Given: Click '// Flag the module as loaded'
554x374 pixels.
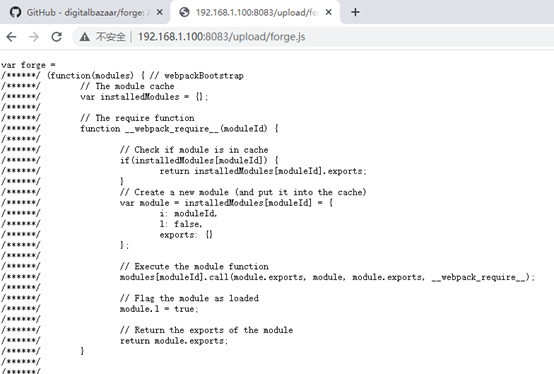Looking at the screenshot, I should click(x=189, y=298).
